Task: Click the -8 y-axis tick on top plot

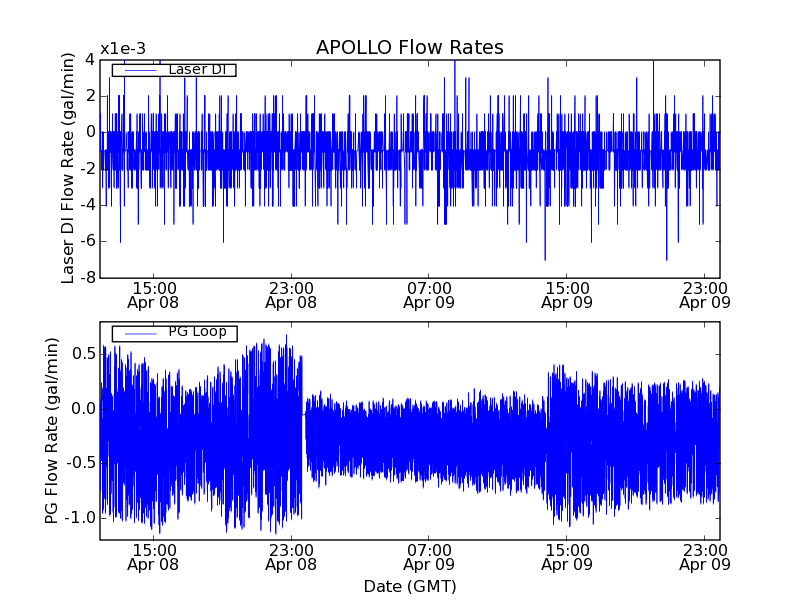Action: click(x=87, y=277)
